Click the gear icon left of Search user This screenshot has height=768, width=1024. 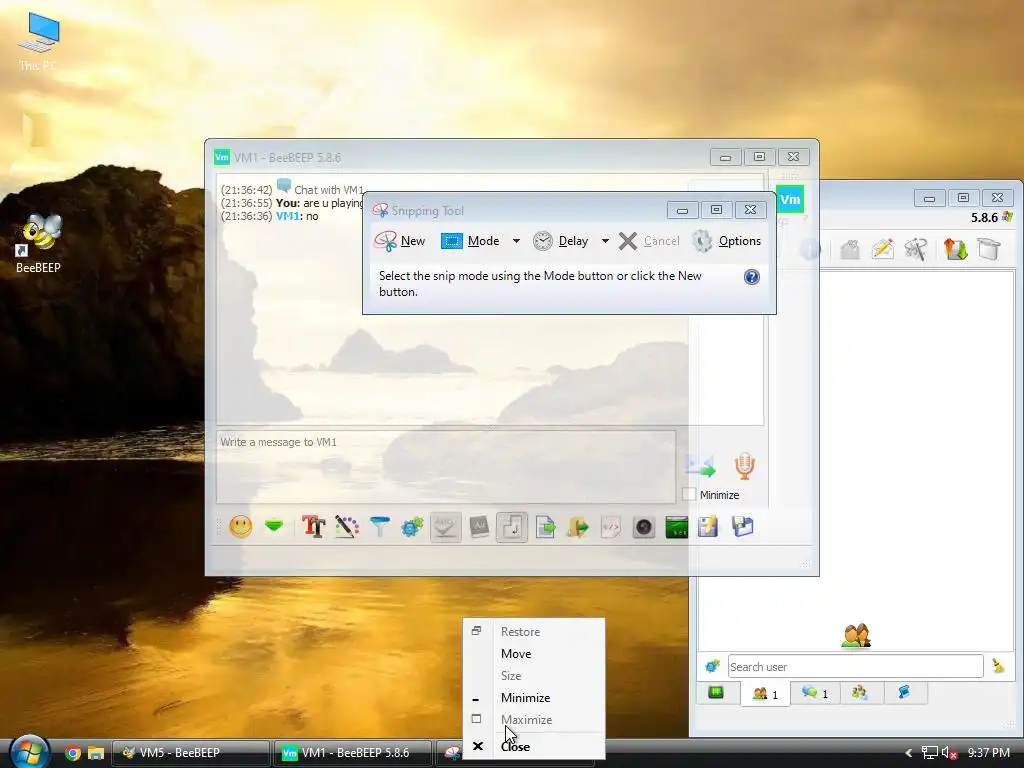point(712,666)
